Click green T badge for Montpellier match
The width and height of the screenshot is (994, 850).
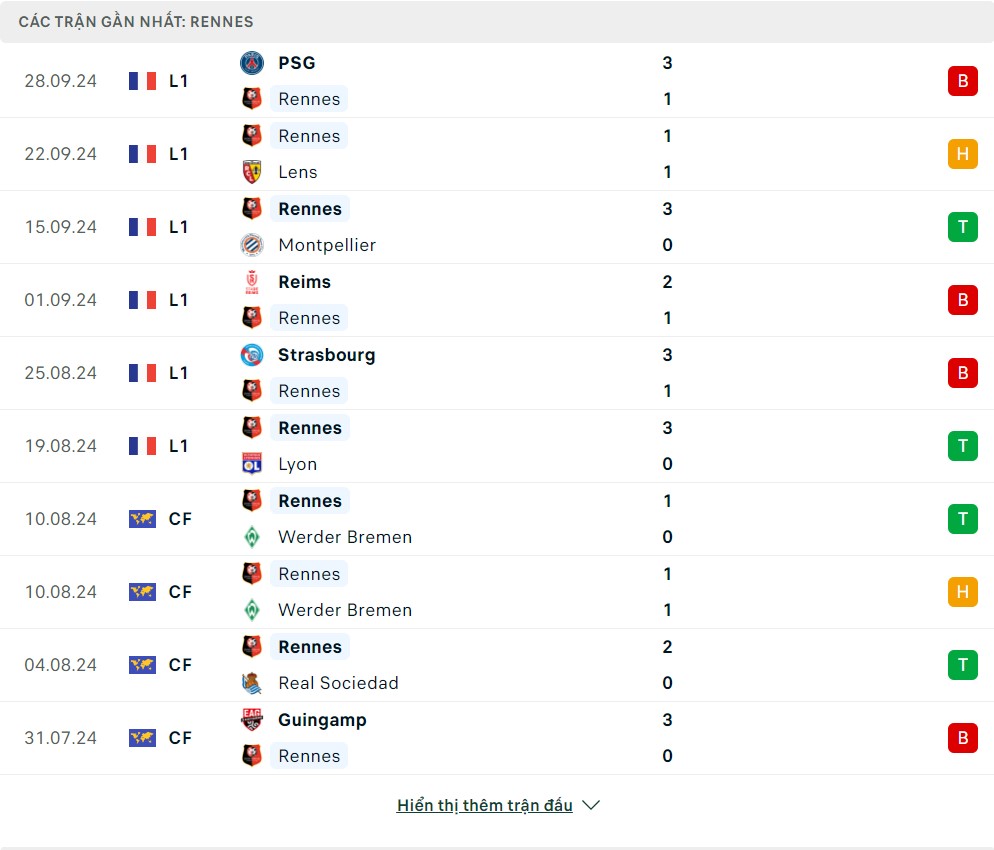(962, 227)
